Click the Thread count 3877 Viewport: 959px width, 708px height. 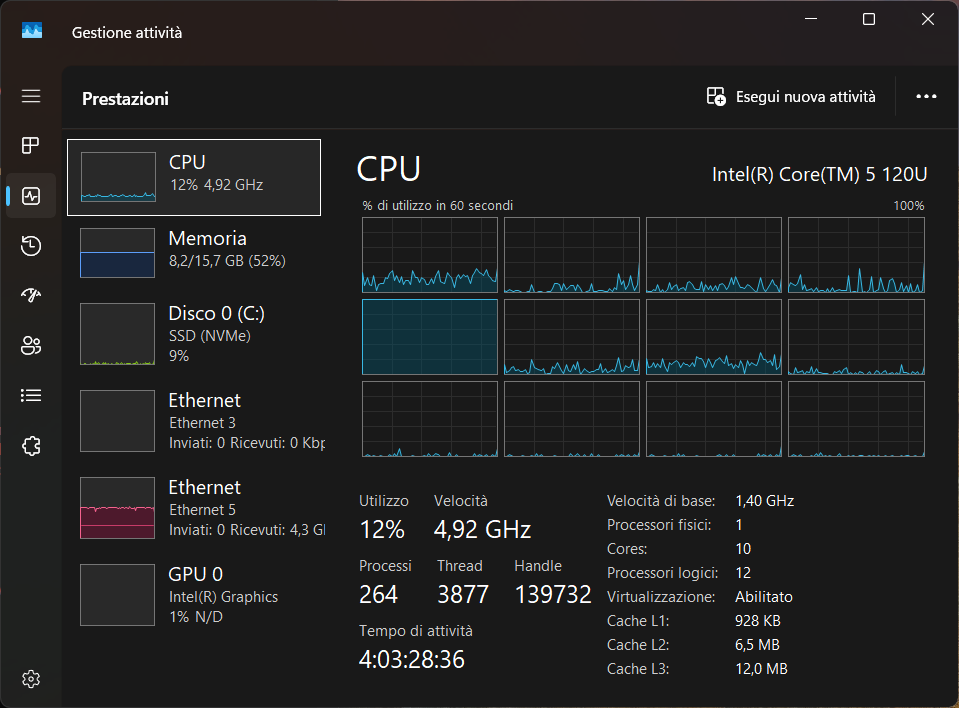point(463,594)
